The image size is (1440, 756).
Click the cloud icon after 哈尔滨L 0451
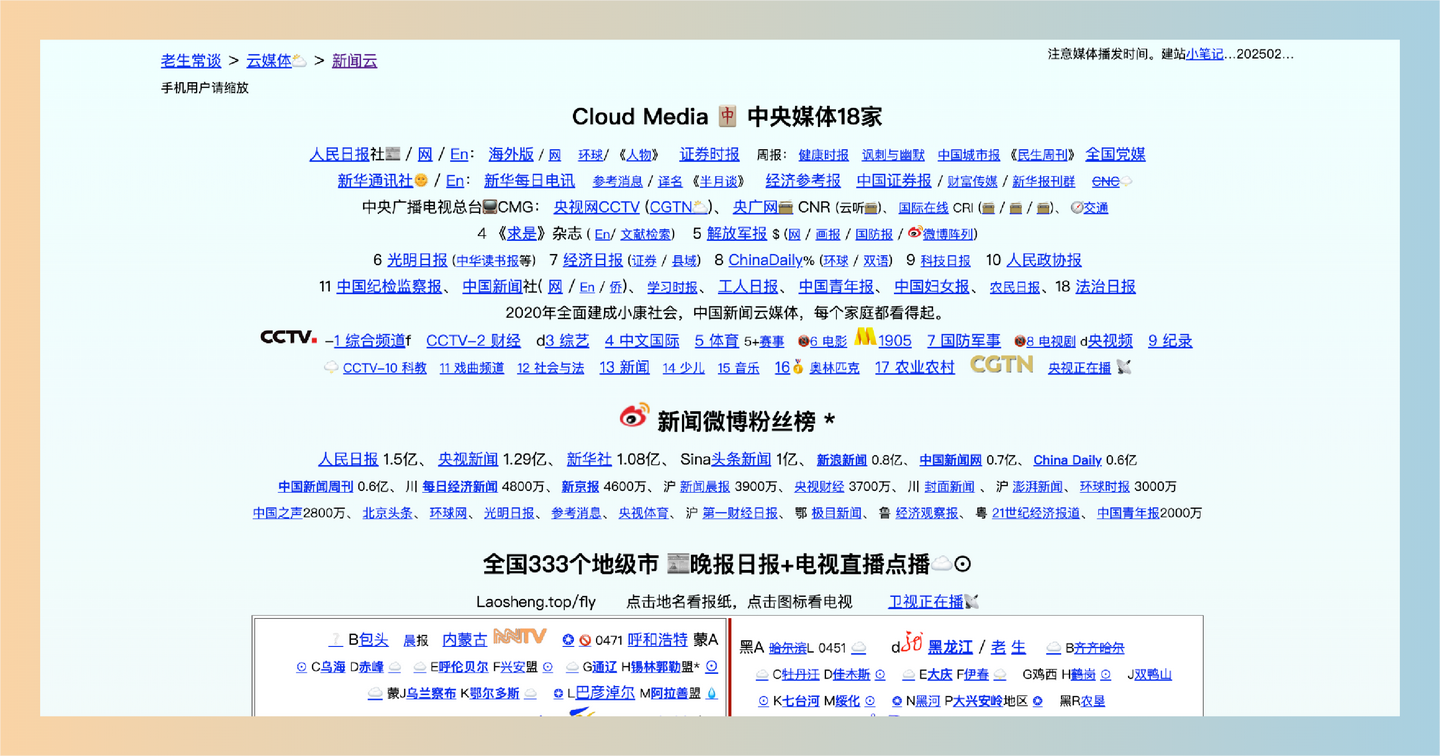(x=858, y=648)
